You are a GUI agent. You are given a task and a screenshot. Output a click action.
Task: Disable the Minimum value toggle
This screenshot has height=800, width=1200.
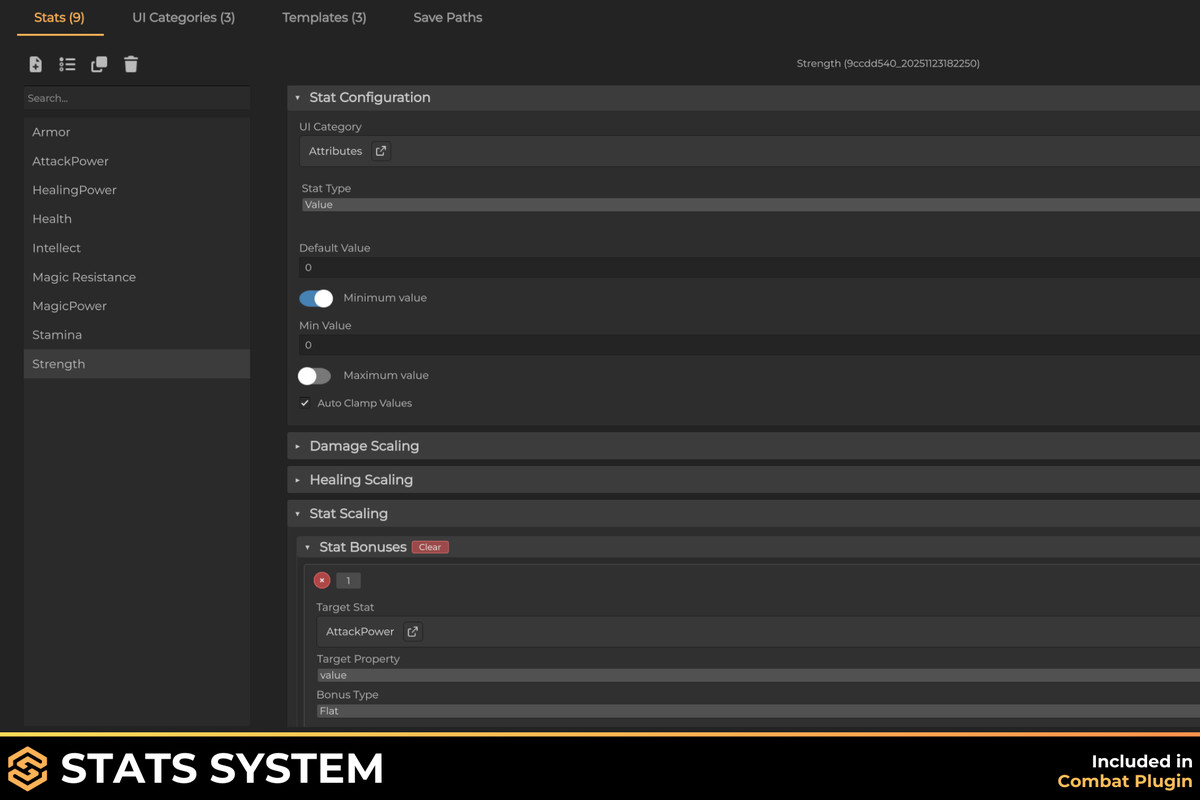tap(315, 298)
